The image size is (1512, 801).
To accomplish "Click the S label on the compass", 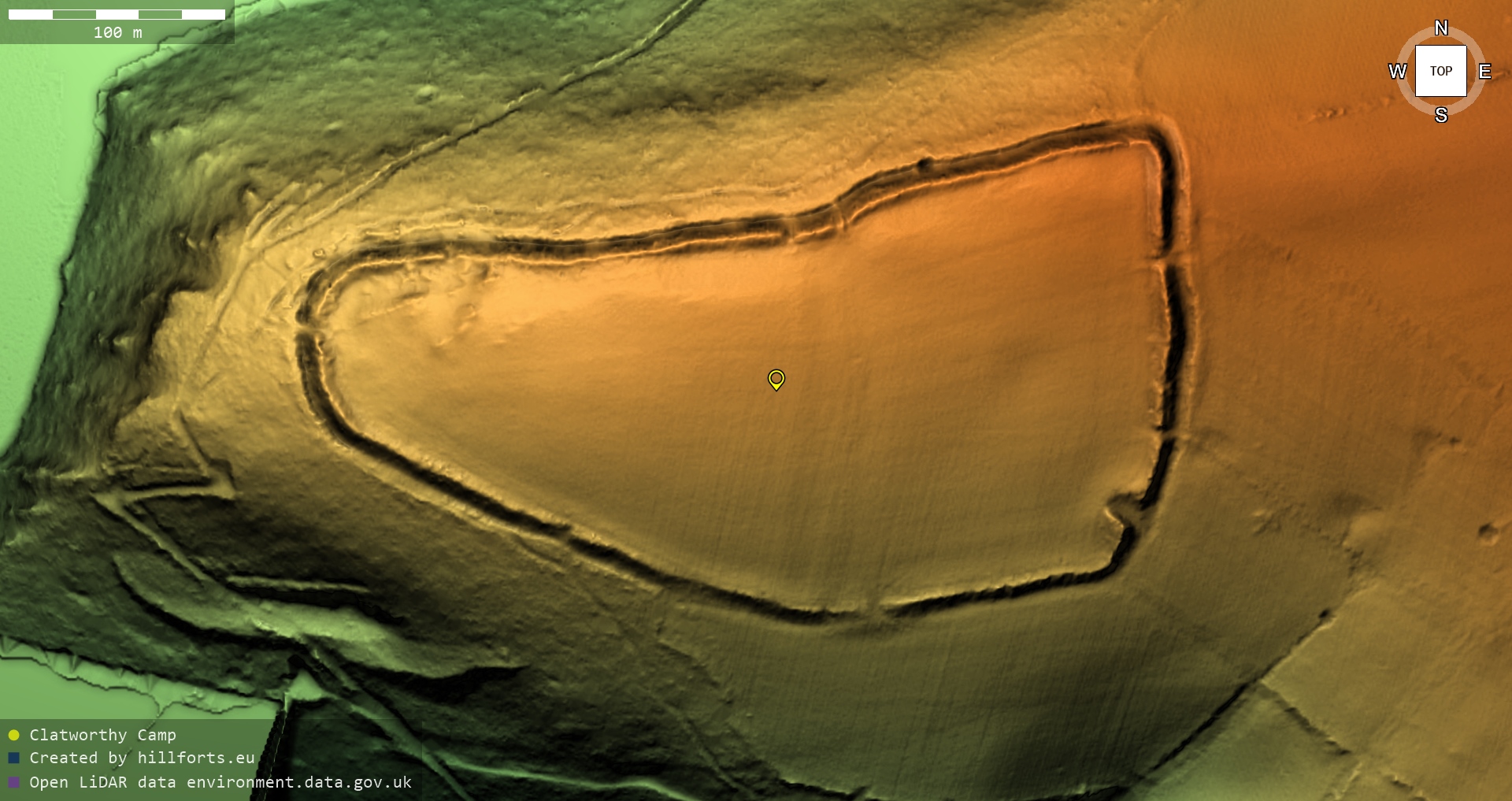I will click(x=1441, y=115).
